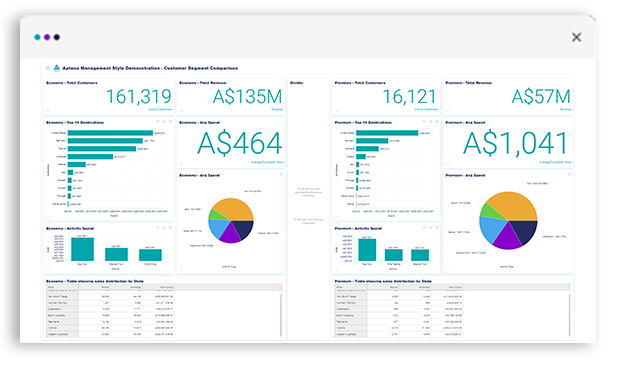Reset the Premium Activity Spend chart
Screen dimensions: 640x380
click(x=424, y=227)
